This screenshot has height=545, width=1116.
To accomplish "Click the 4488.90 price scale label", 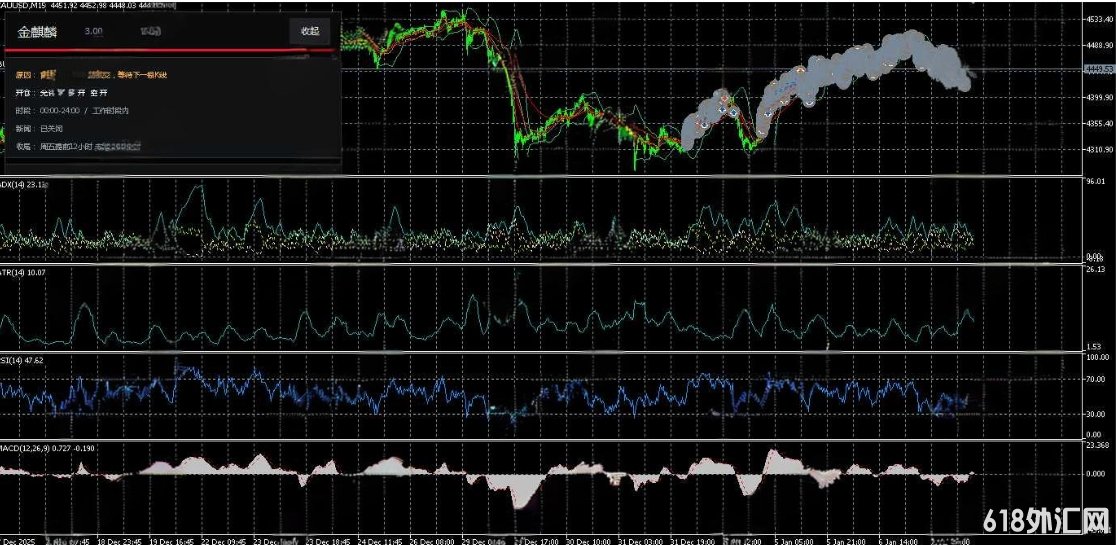I will 1100,46.
